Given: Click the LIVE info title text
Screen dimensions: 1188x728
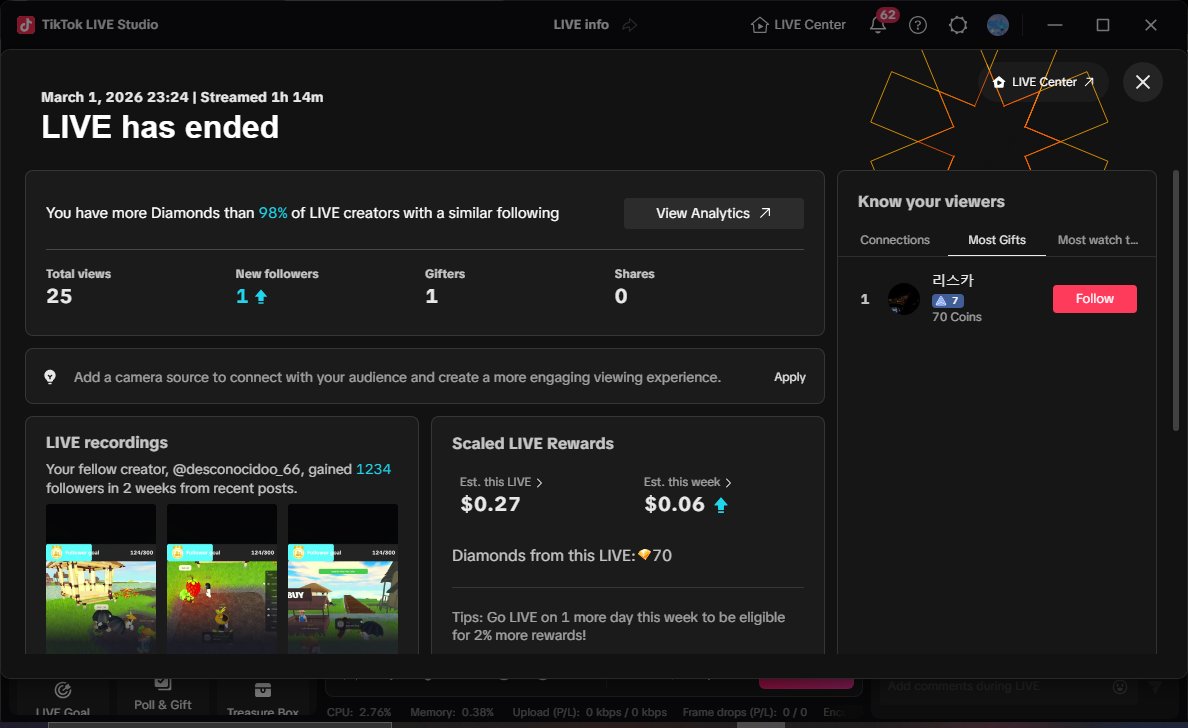Looking at the screenshot, I should pos(581,25).
